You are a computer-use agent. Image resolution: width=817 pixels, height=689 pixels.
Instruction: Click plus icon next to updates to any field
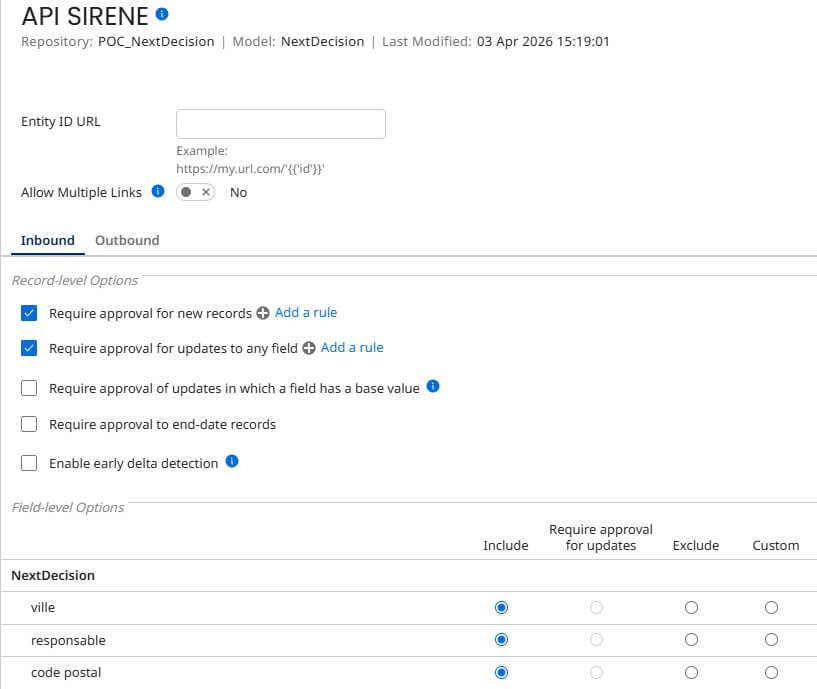309,348
